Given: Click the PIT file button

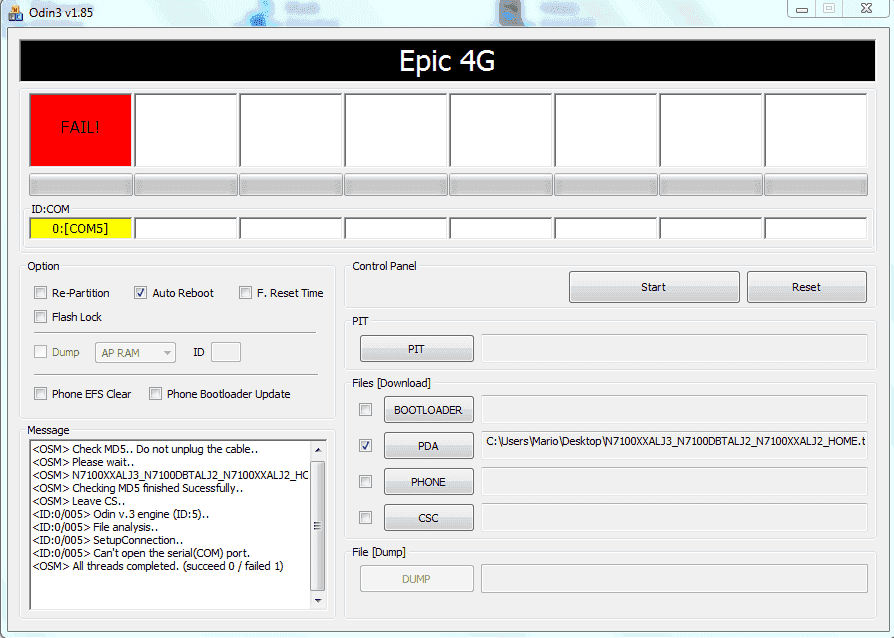Looking at the screenshot, I should [x=417, y=349].
